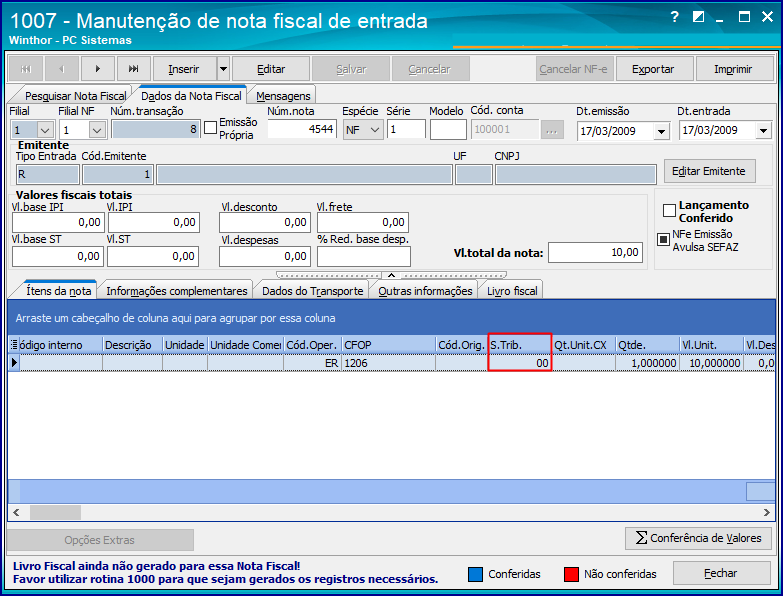Click the Fechar button

click(721, 574)
